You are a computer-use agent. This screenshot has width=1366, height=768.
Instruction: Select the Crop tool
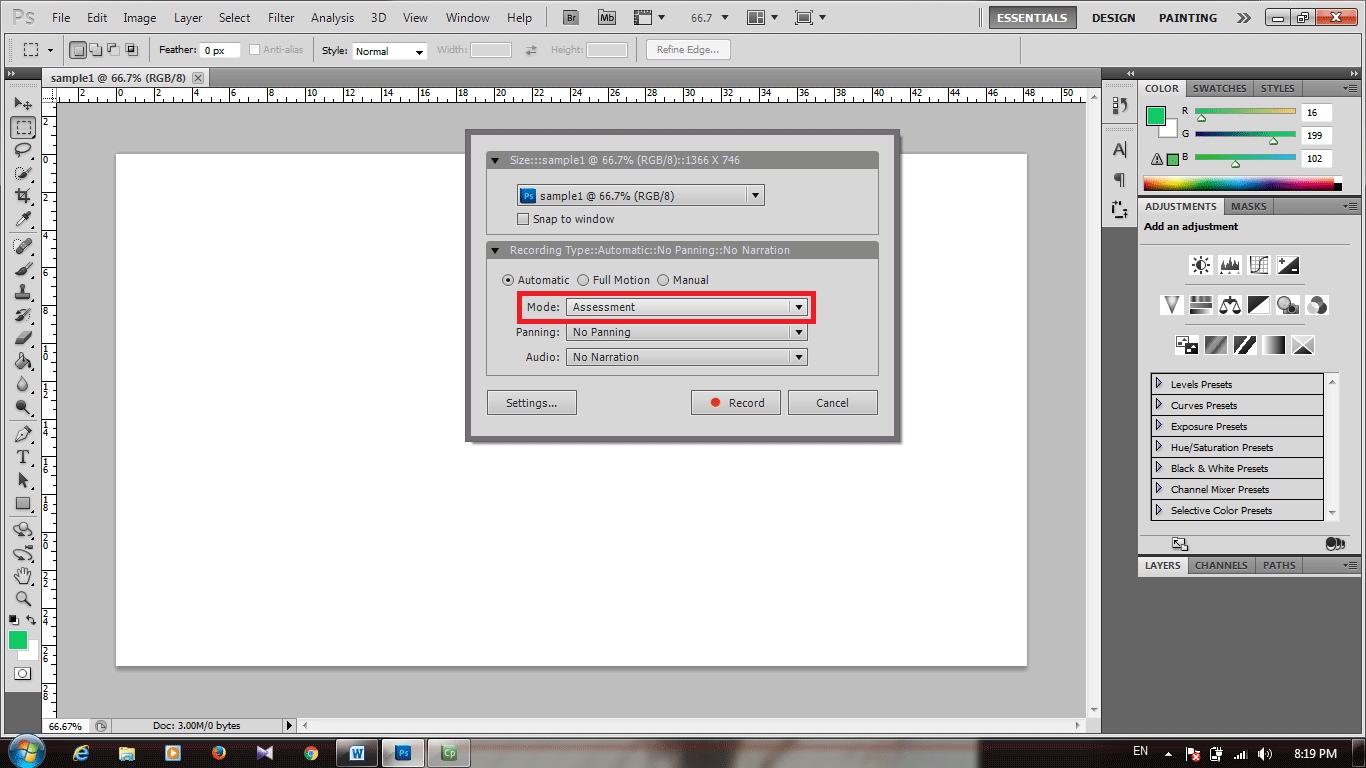(x=23, y=196)
